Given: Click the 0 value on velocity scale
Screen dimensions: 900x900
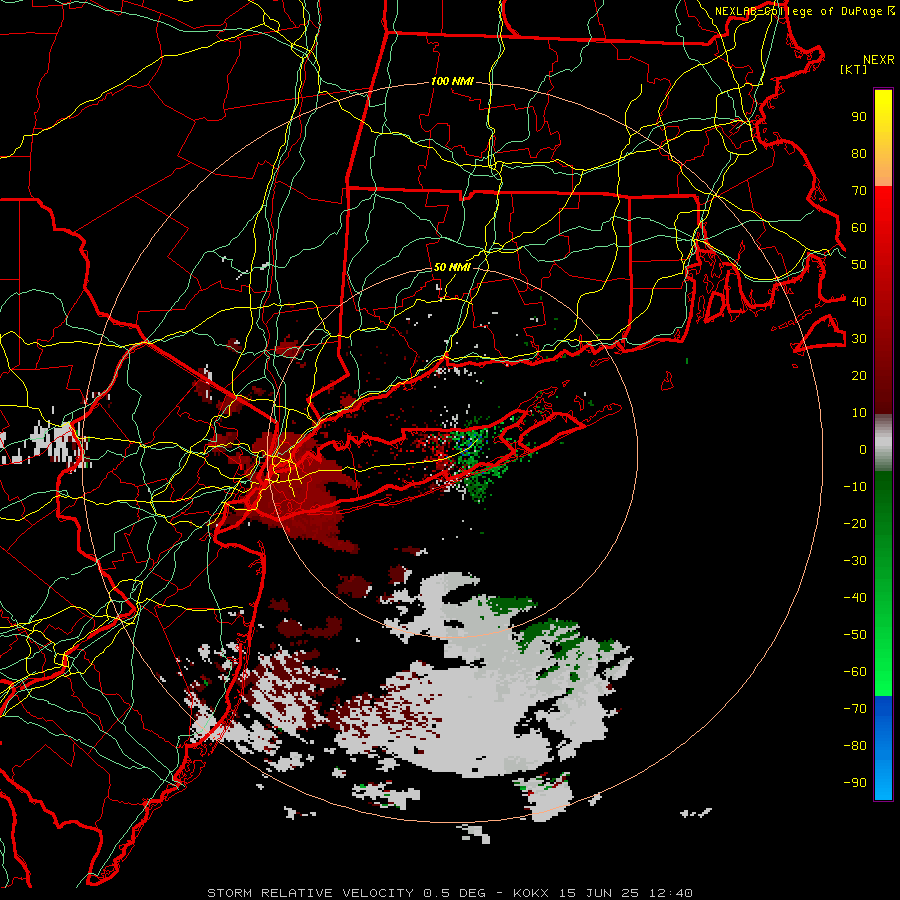Looking at the screenshot, I should coord(863,450).
